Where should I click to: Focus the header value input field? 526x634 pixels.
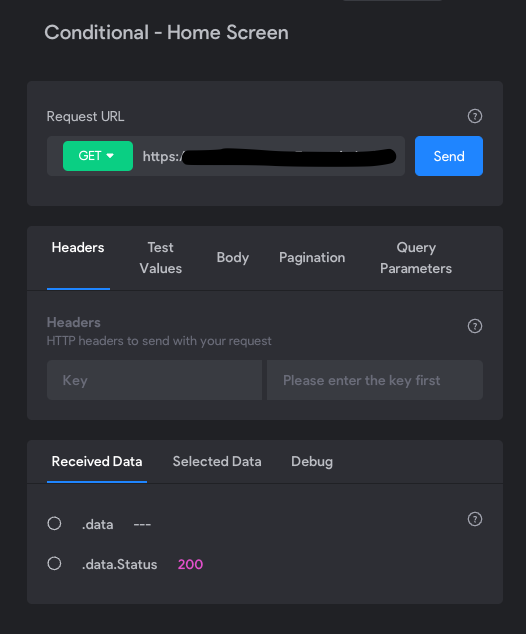[375, 380]
